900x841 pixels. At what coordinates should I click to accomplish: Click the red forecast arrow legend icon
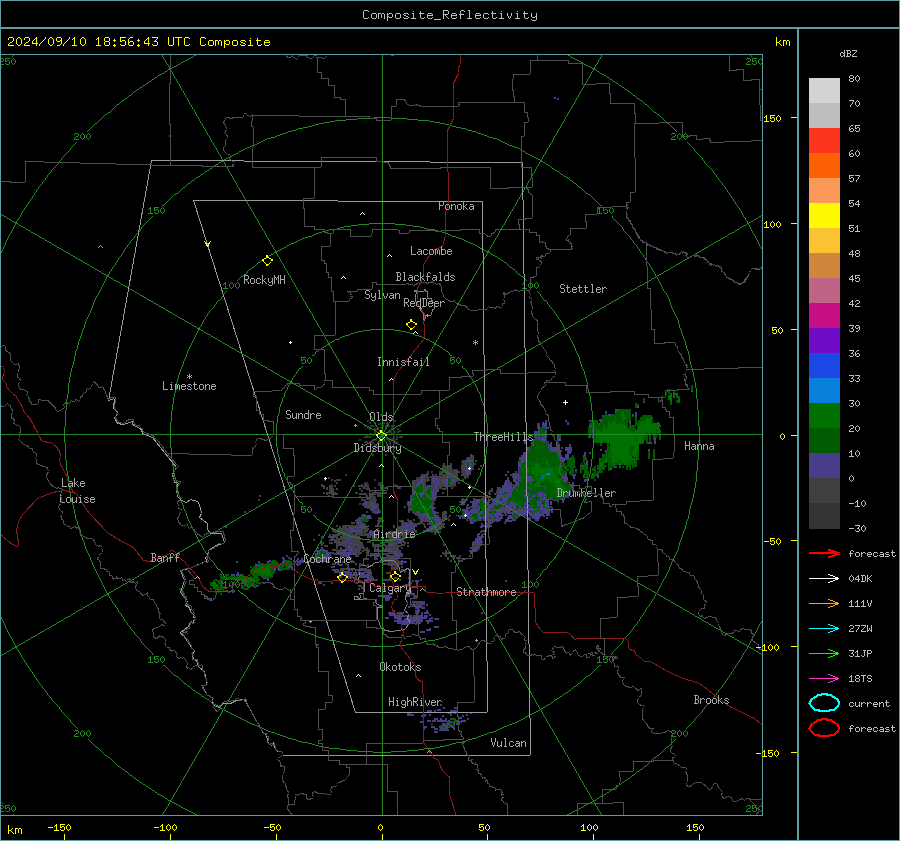(x=824, y=553)
